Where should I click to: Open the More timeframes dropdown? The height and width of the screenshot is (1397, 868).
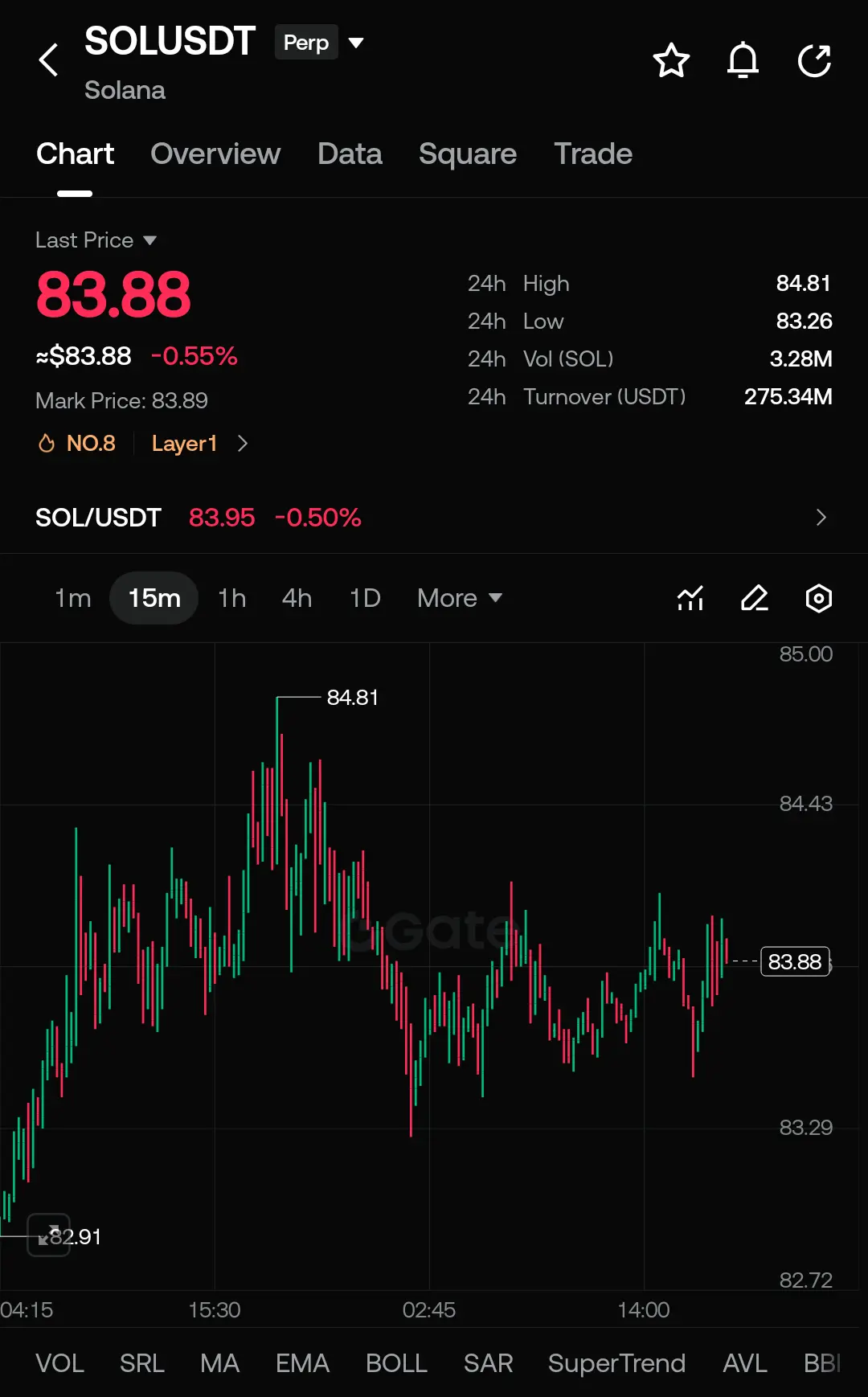pyautogui.click(x=460, y=598)
